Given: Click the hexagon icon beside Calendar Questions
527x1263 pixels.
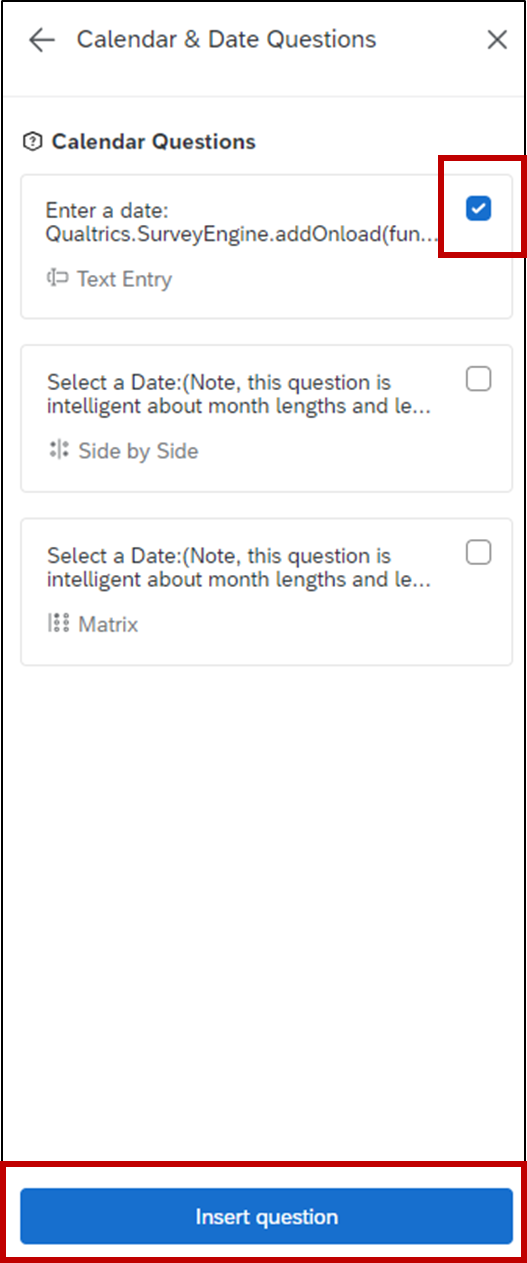Looking at the screenshot, I should tap(32, 142).
